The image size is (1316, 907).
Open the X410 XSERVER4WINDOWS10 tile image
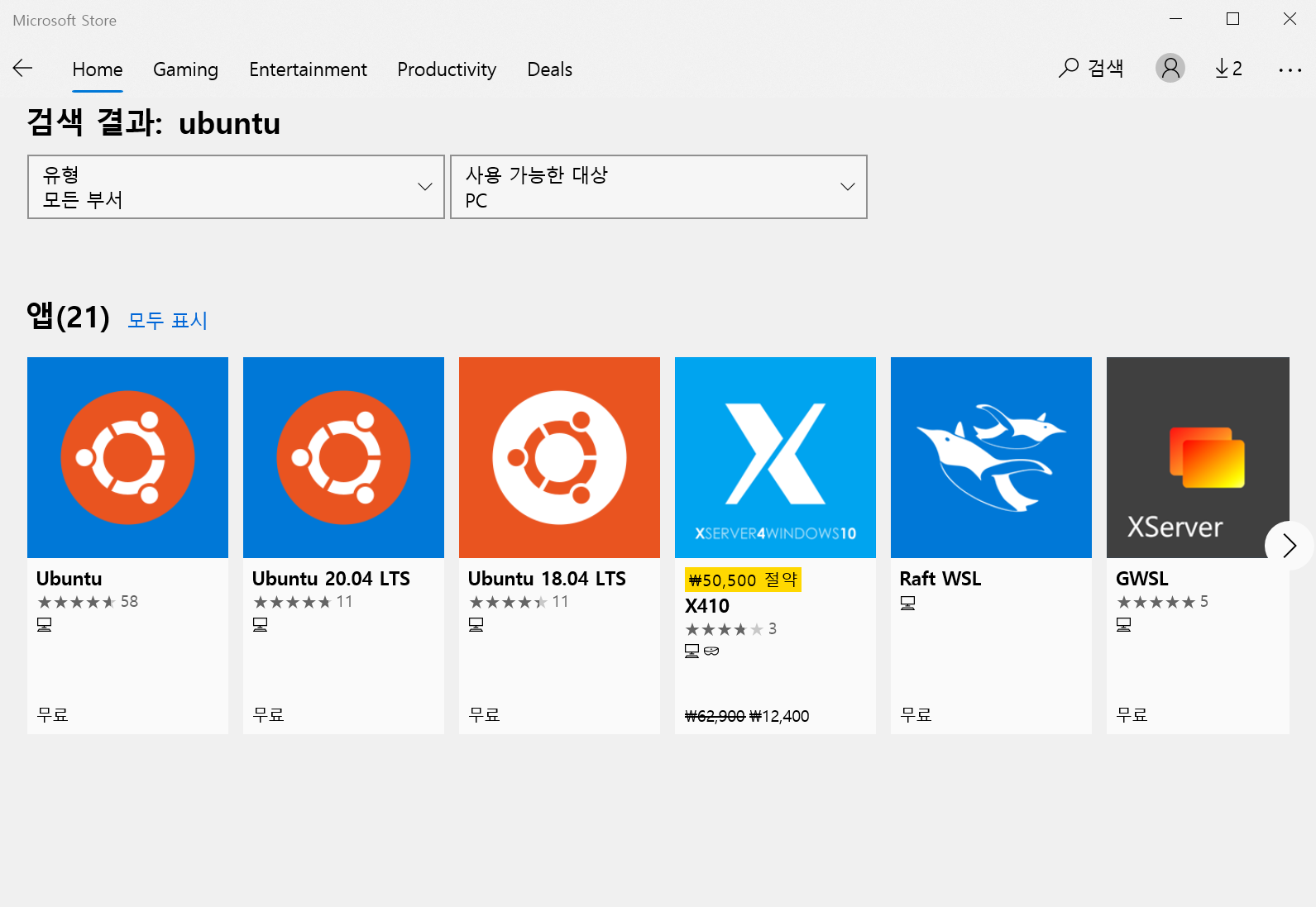[x=775, y=457]
